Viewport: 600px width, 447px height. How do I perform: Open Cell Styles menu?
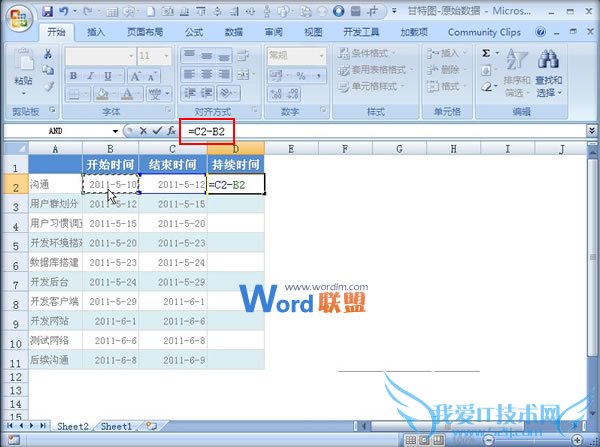[x=371, y=86]
